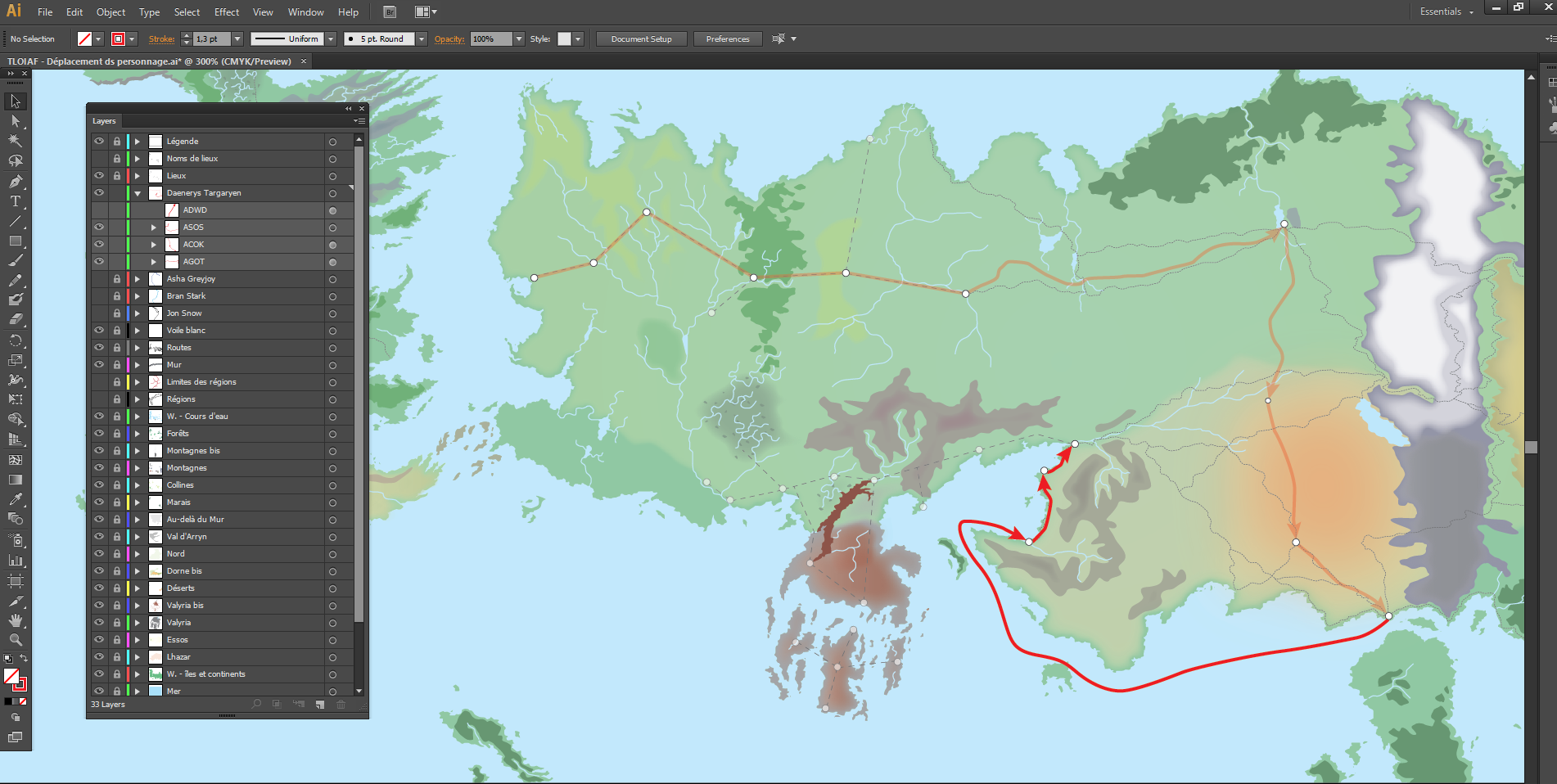Open the Effect menu
The height and width of the screenshot is (784, 1557).
[x=227, y=12]
